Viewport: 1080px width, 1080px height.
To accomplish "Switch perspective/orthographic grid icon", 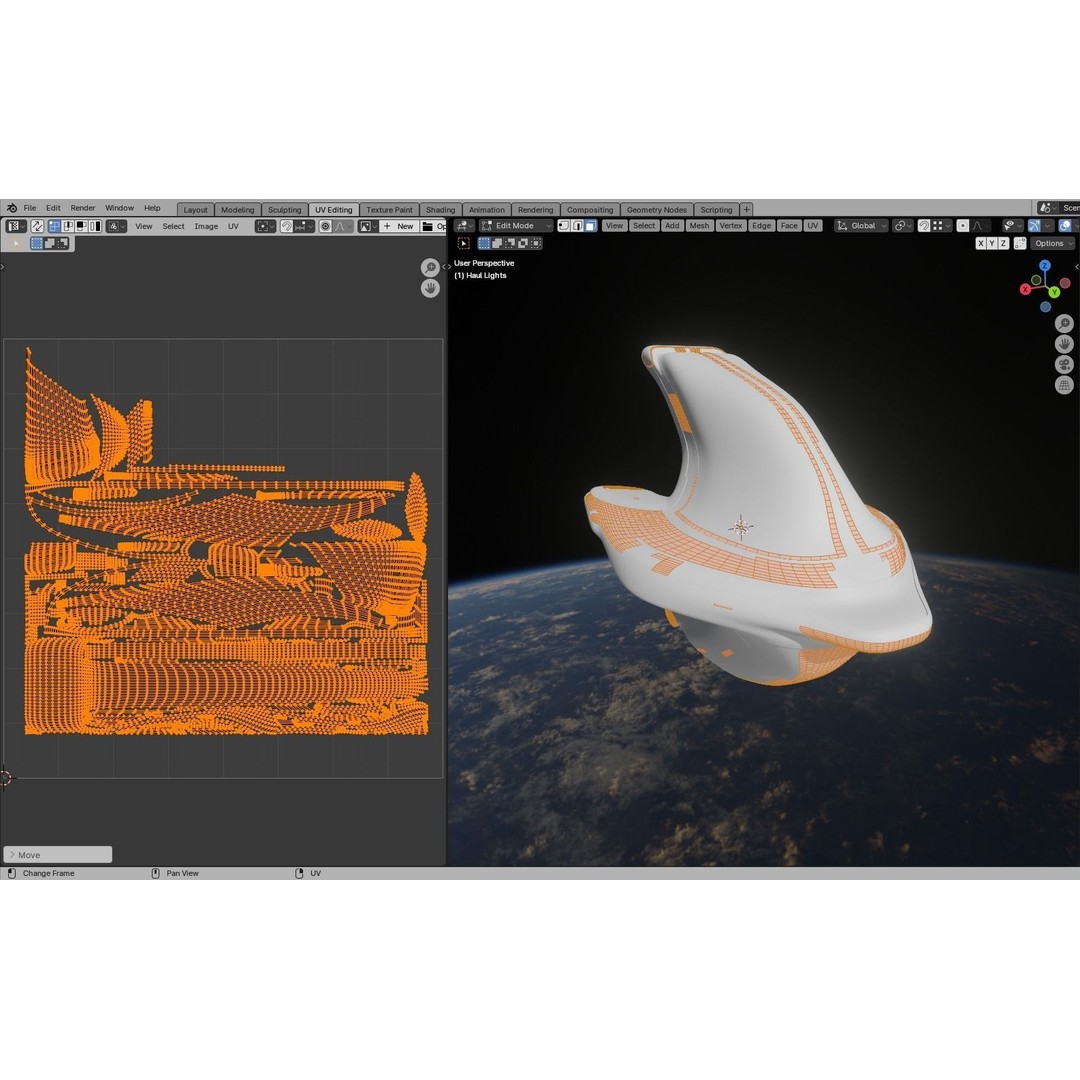I will pos(1064,385).
